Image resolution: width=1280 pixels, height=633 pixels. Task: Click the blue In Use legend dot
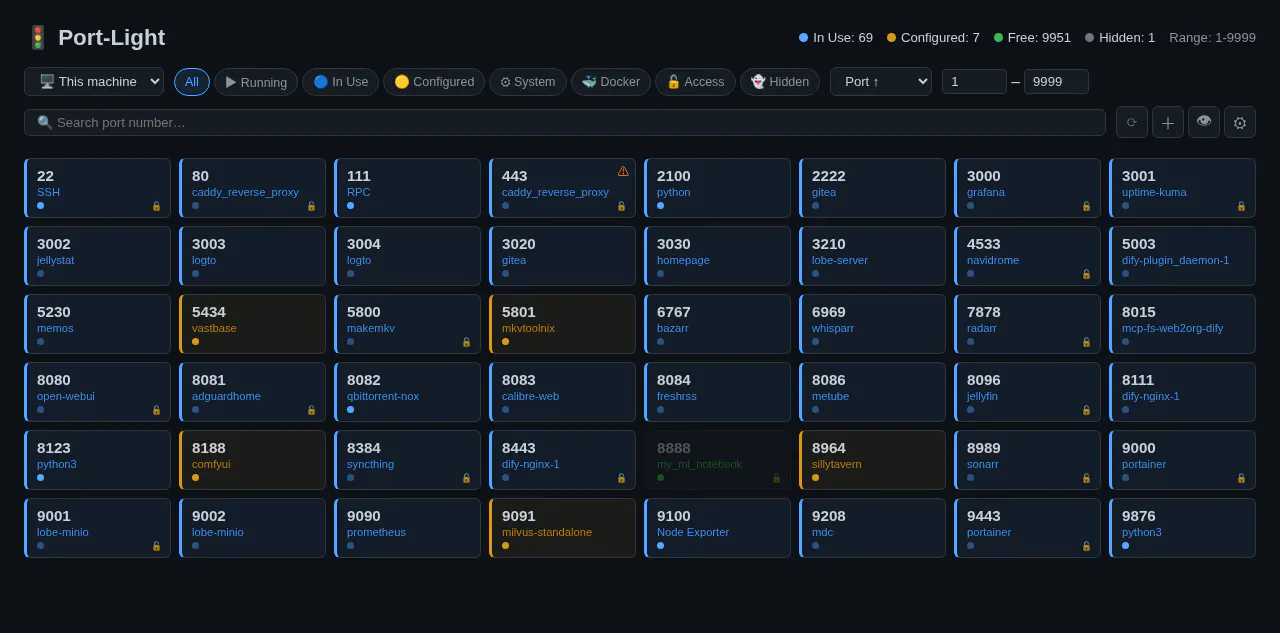[x=803, y=38]
